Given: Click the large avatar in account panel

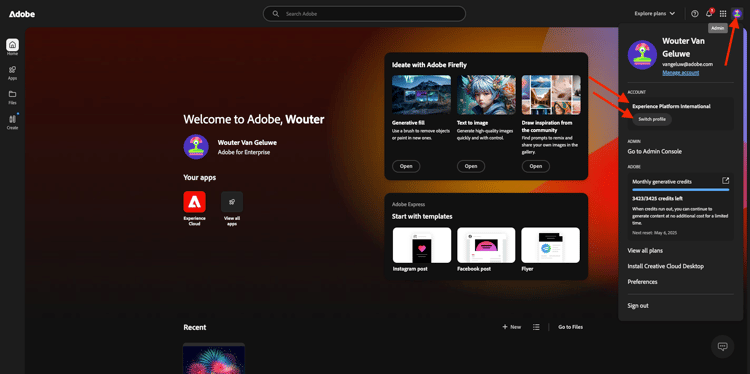Looking at the screenshot, I should coord(642,55).
